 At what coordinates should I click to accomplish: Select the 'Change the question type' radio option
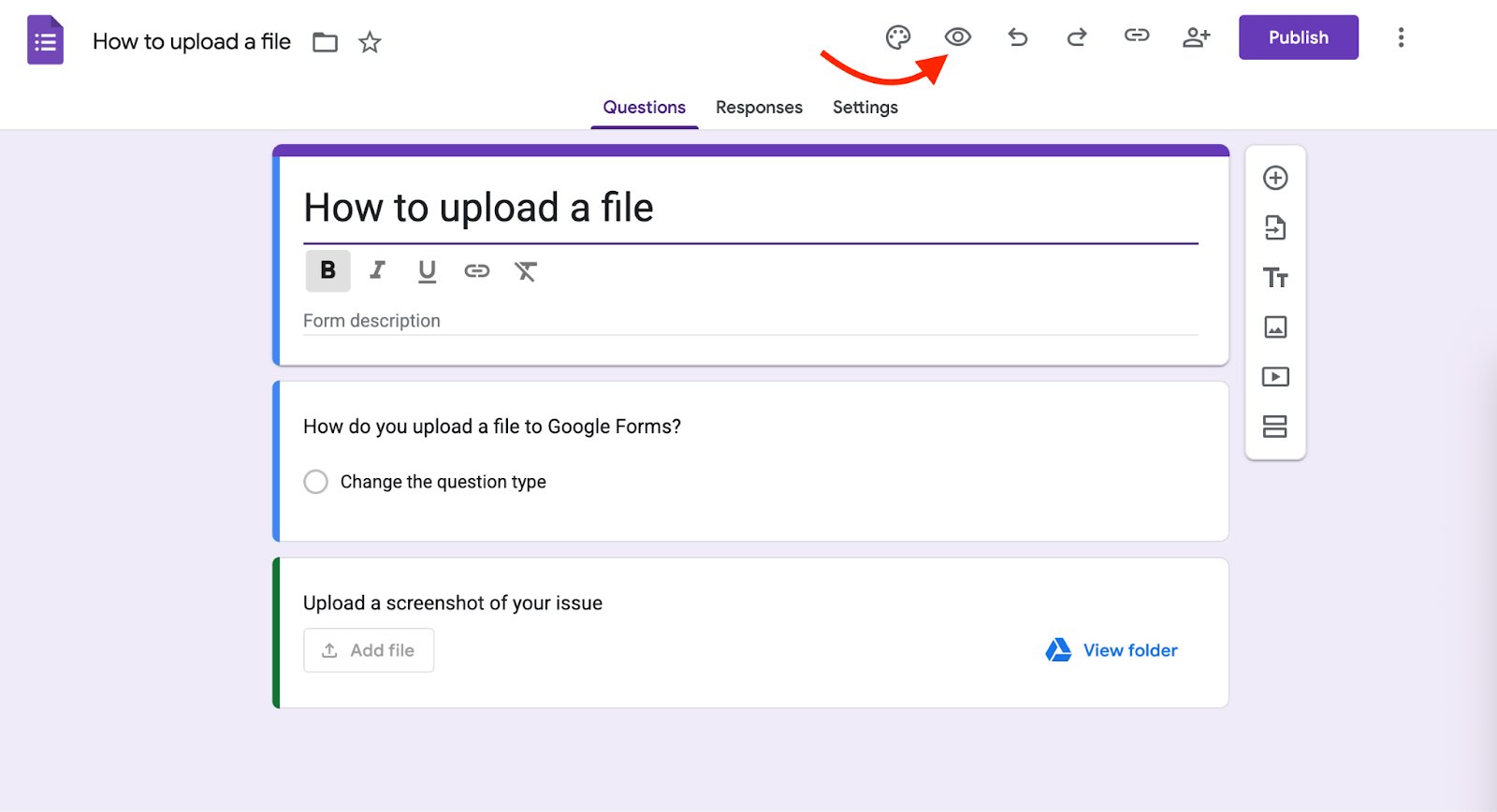click(316, 482)
